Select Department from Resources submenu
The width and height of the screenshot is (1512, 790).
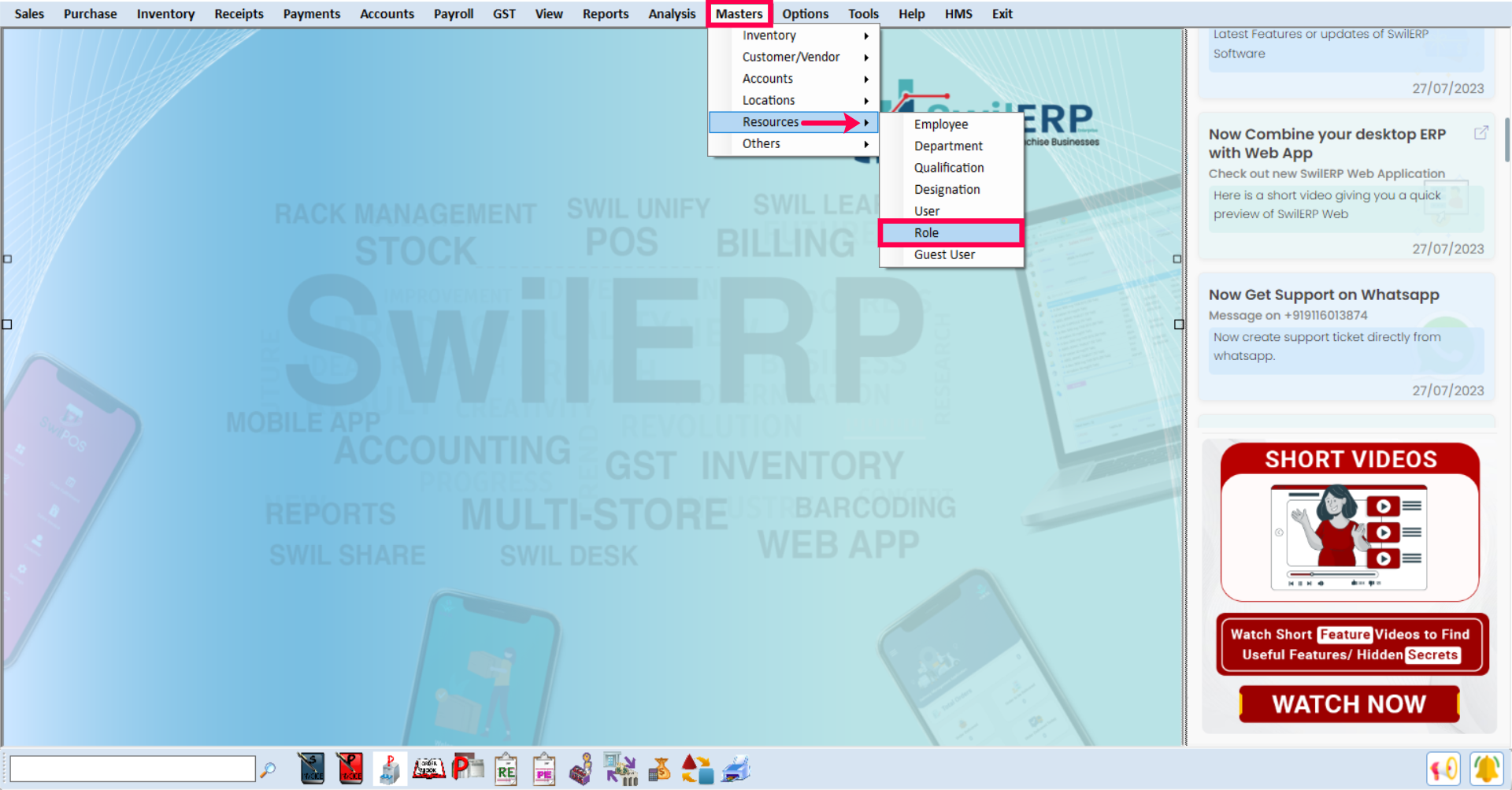(x=951, y=146)
